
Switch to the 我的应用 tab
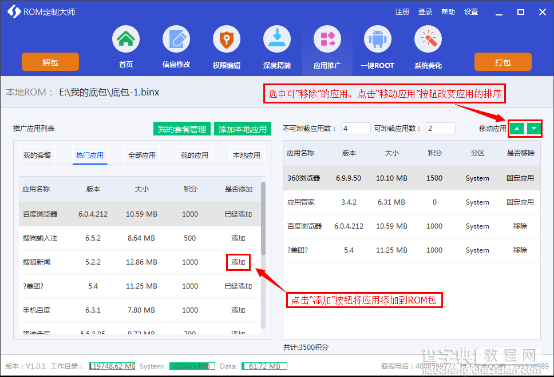coord(194,155)
